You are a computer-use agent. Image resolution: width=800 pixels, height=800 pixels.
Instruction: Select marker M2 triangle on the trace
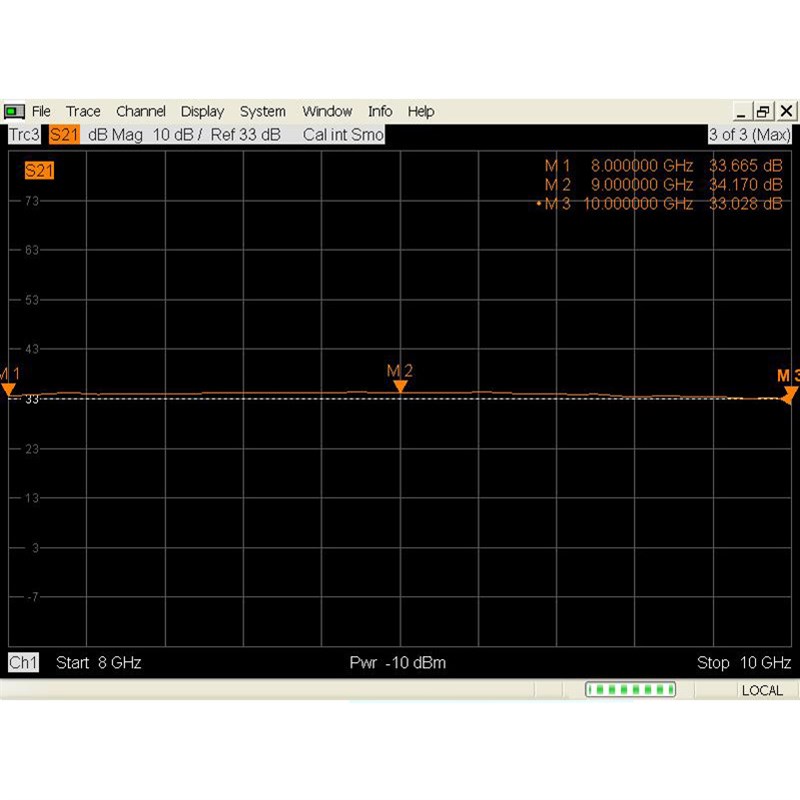[401, 387]
